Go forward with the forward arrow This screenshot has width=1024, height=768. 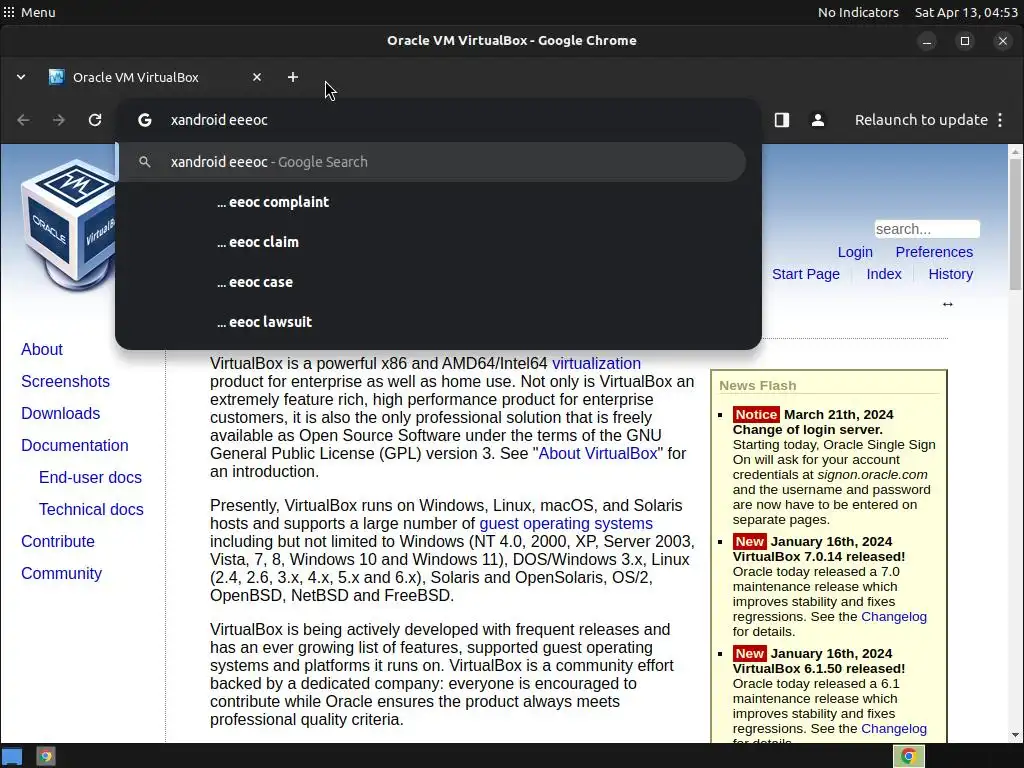59,120
